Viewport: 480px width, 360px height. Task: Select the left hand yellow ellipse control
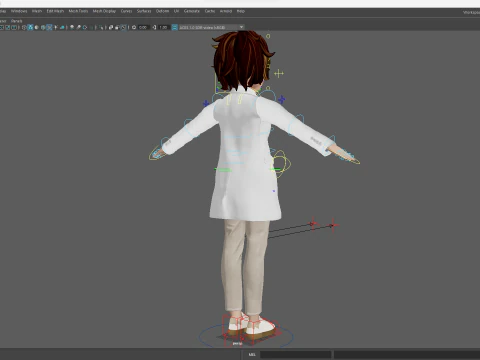pos(156,153)
